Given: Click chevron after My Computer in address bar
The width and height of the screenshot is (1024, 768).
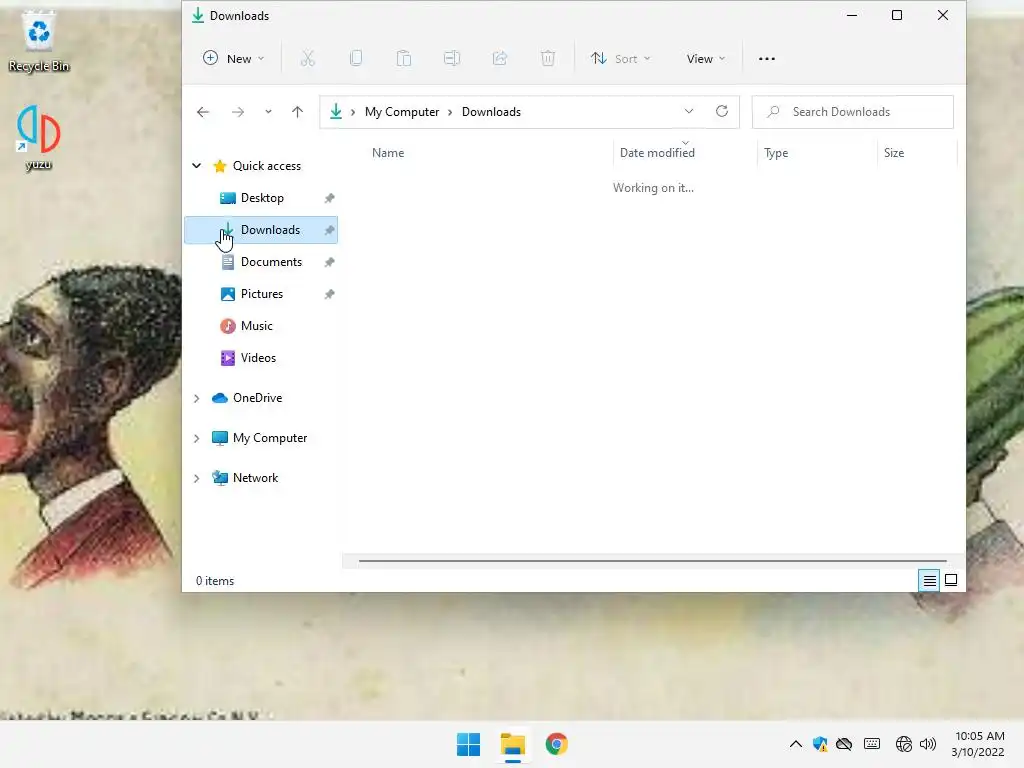Looking at the screenshot, I should (x=450, y=112).
